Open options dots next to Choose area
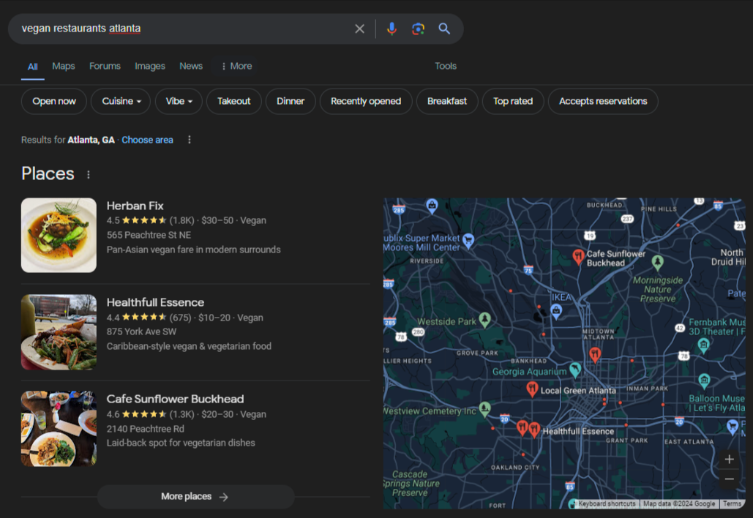Screen dimensions: 753x518 pyautogui.click(x=189, y=140)
